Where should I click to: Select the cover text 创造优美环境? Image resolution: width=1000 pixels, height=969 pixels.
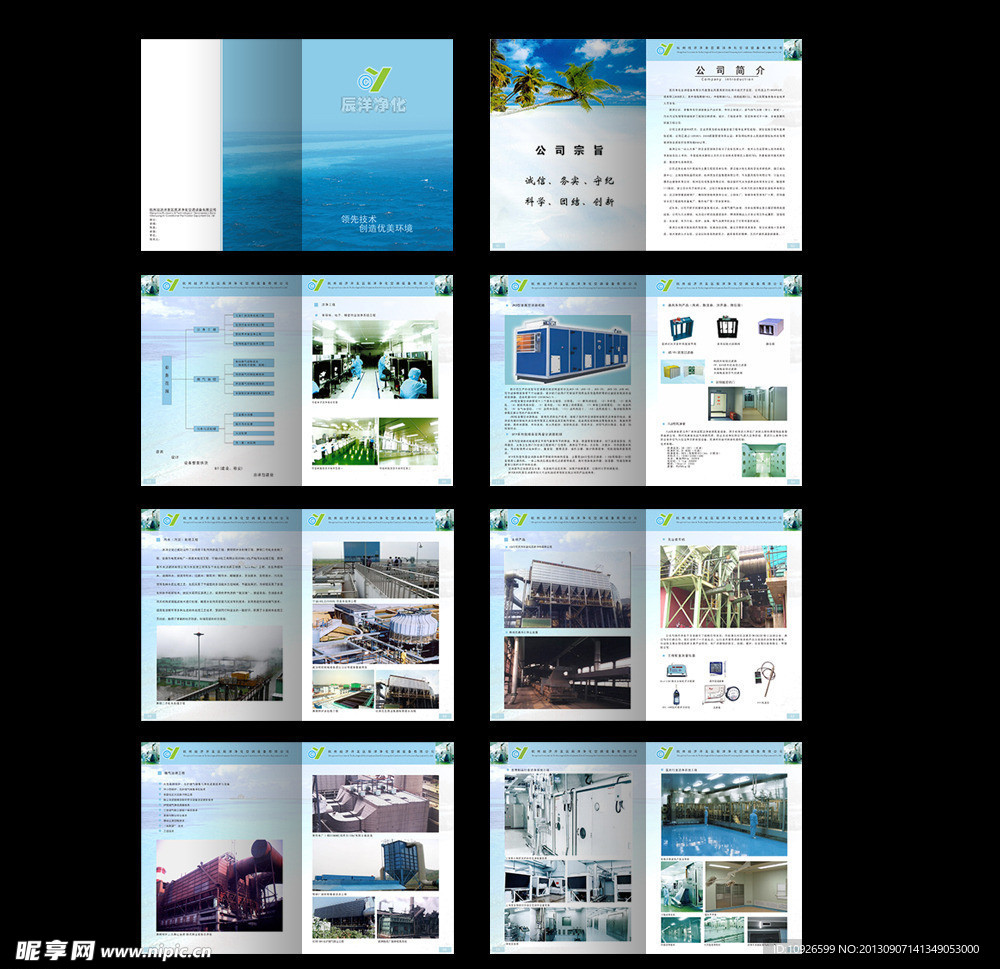[386, 228]
